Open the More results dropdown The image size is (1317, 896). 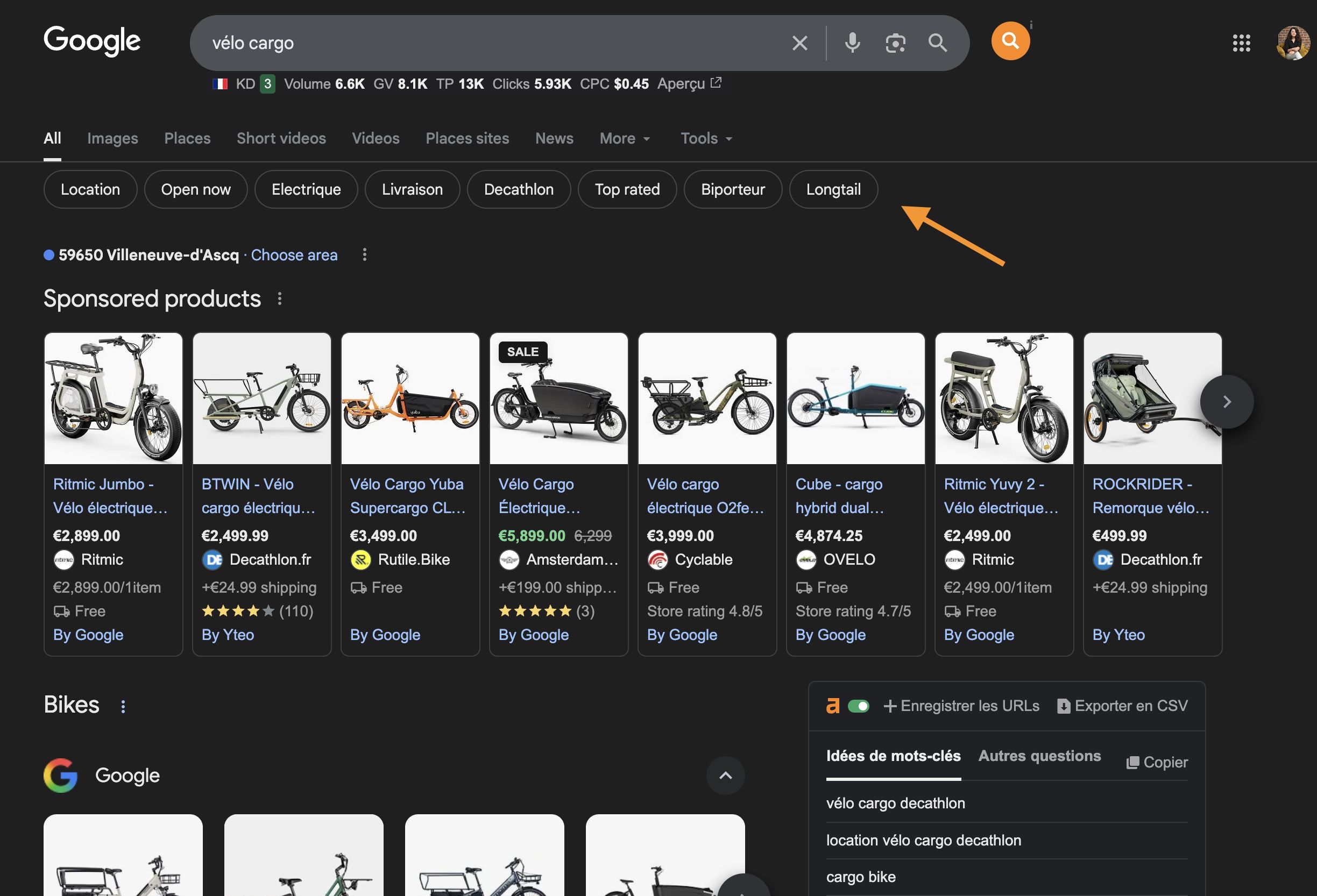coord(624,138)
